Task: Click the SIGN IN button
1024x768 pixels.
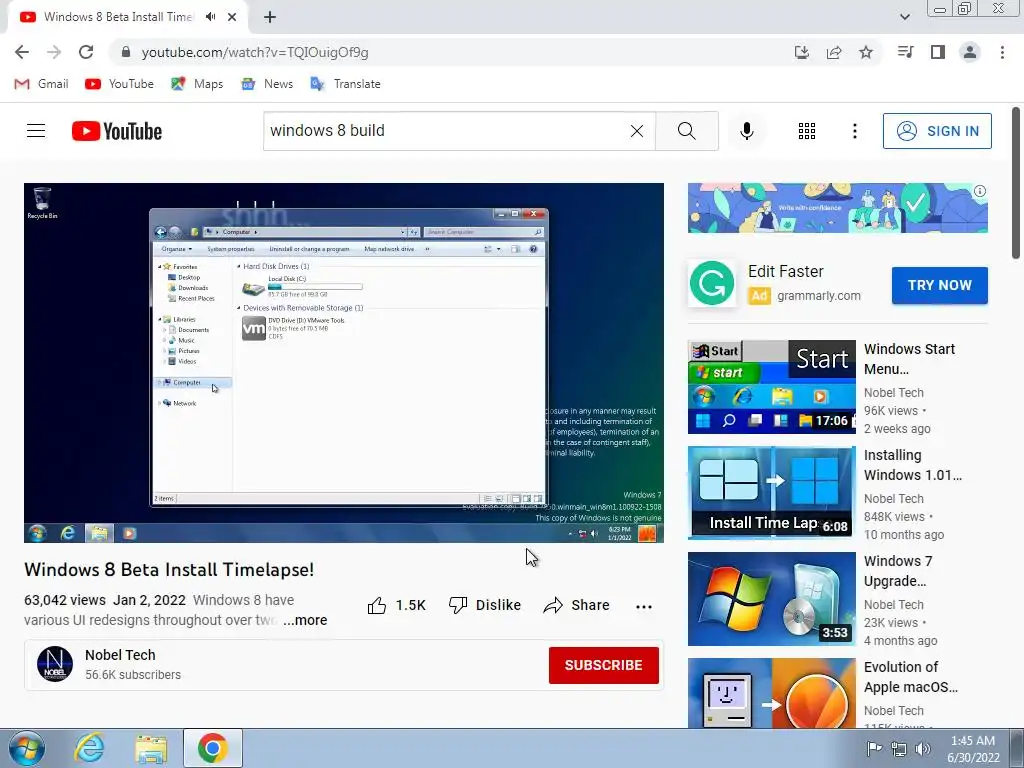Action: coord(937,131)
